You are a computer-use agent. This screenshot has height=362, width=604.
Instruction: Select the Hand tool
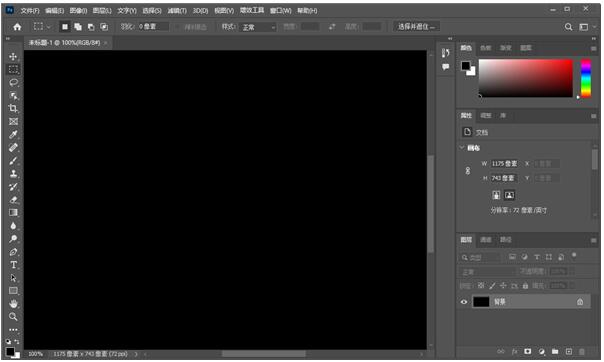(x=13, y=304)
